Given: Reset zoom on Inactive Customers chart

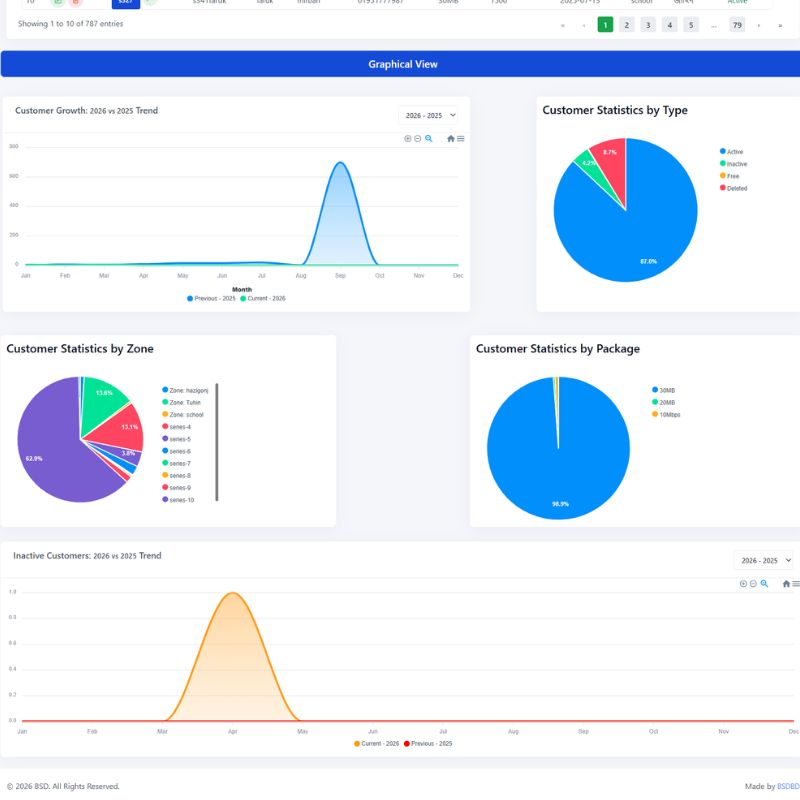Looking at the screenshot, I should click(x=786, y=584).
